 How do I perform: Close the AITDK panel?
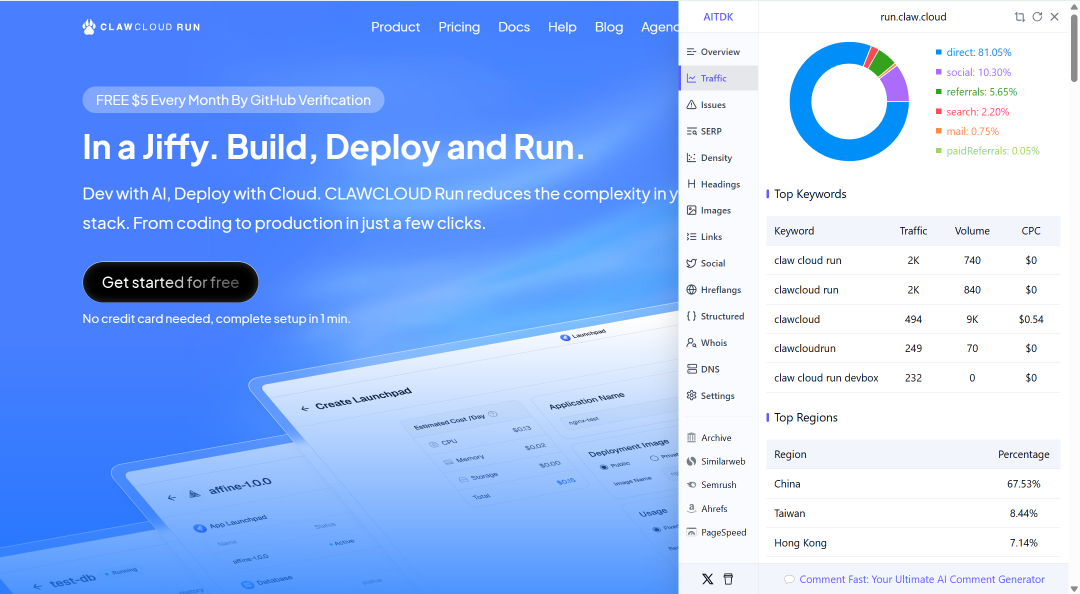click(x=1055, y=17)
